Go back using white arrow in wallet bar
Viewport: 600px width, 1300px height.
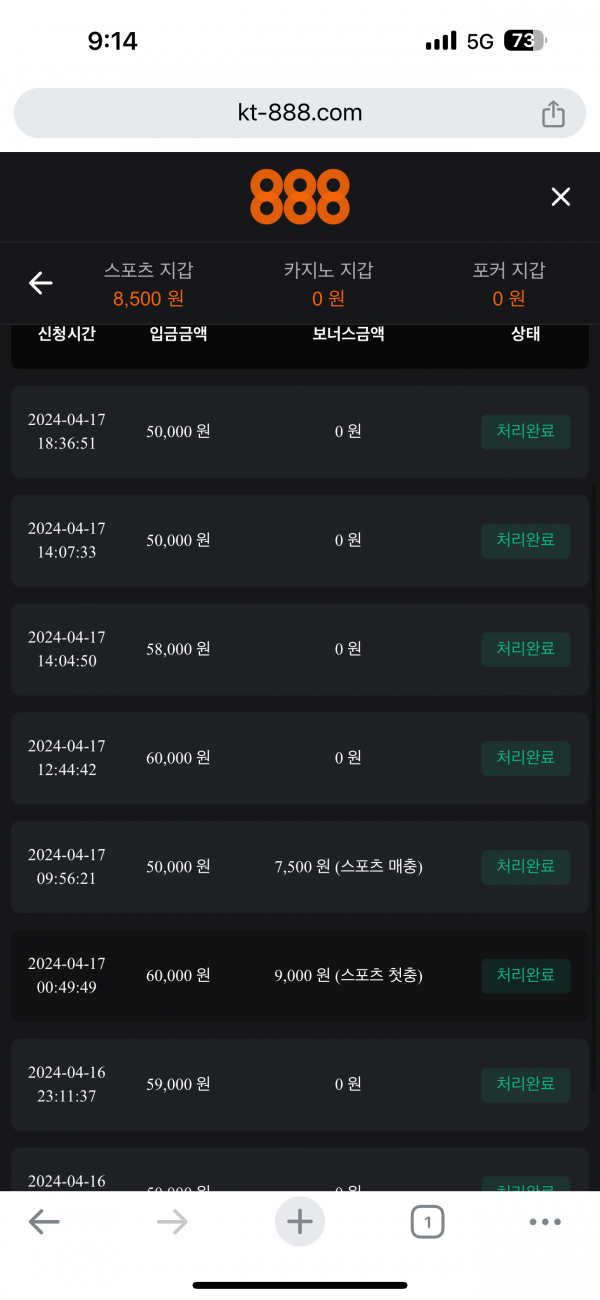pyautogui.click(x=40, y=284)
